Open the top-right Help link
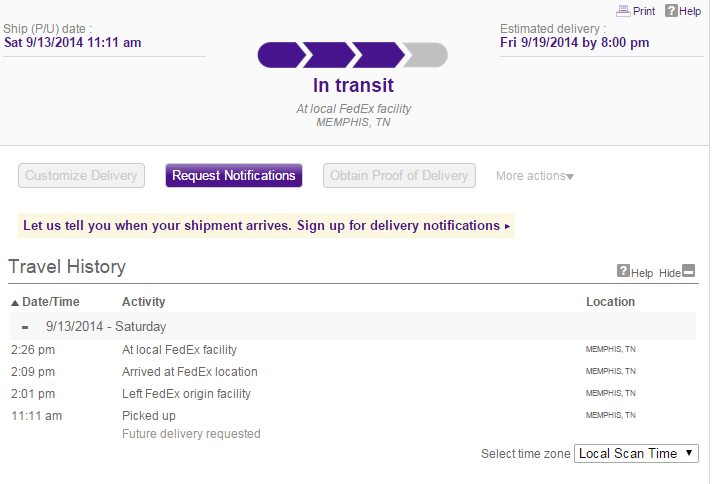The height and width of the screenshot is (484, 713). 690,11
